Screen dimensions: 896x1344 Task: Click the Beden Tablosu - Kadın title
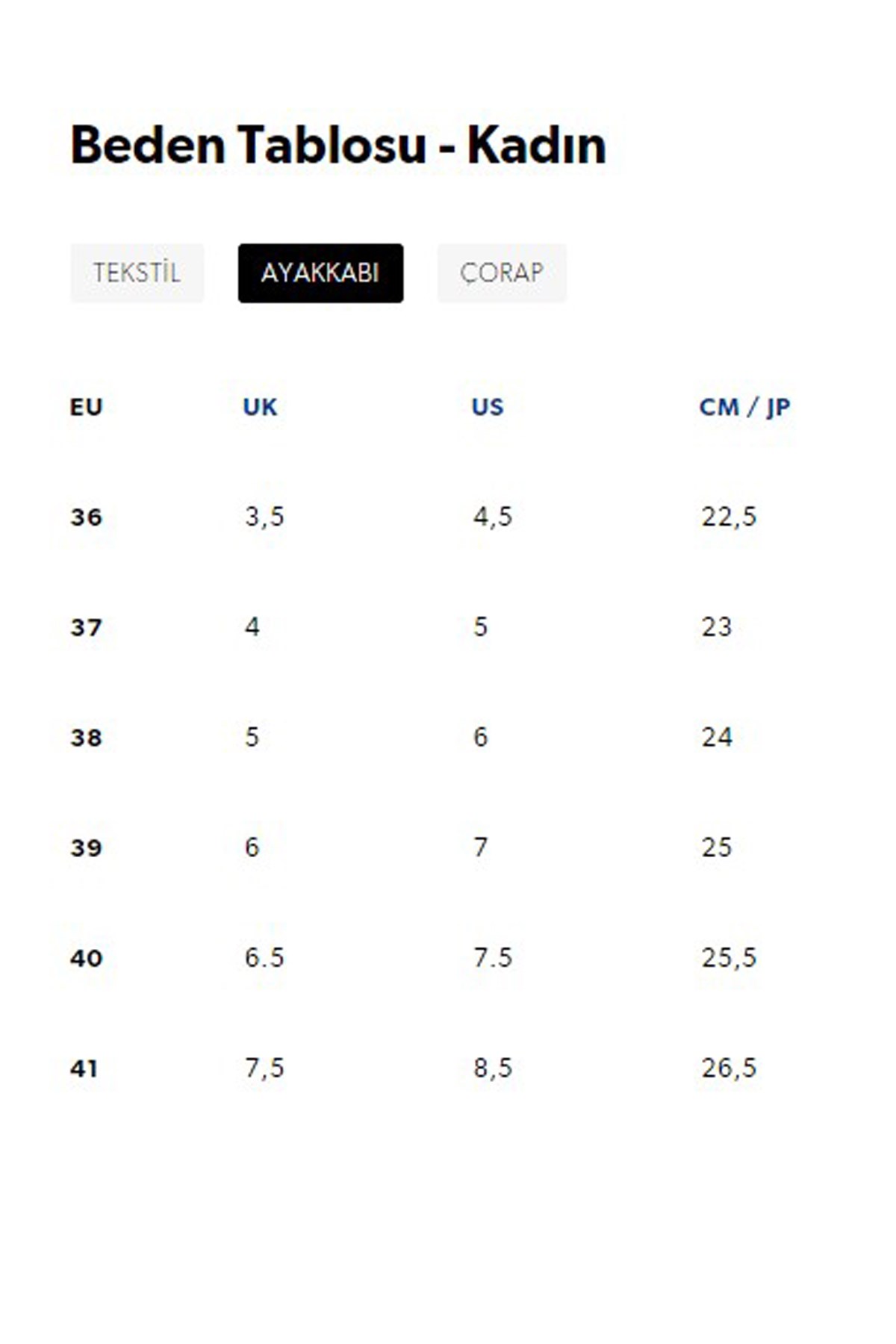coord(337,145)
